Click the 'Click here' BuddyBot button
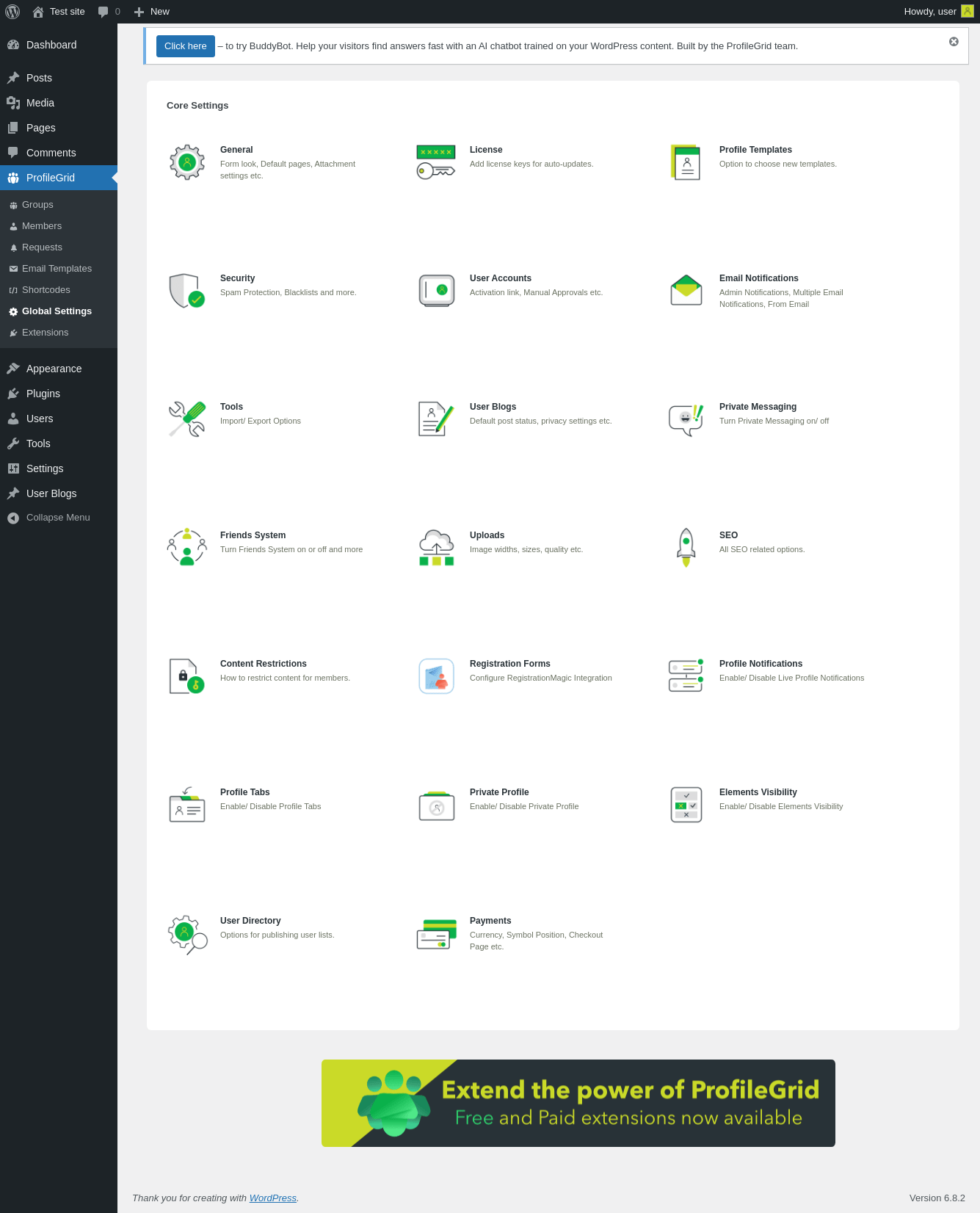 tap(186, 46)
